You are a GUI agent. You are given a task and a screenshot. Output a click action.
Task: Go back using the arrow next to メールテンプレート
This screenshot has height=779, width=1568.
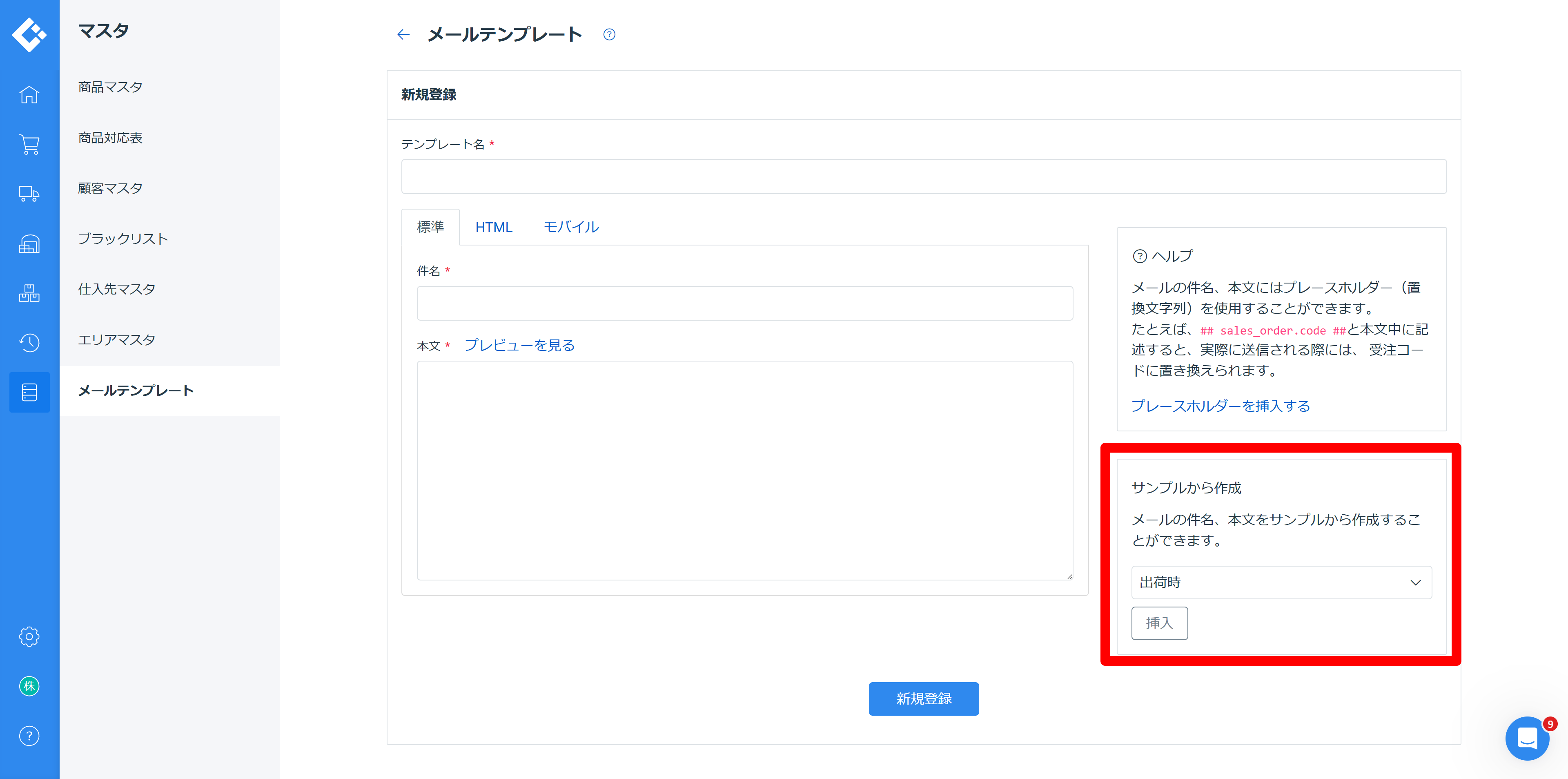403,35
